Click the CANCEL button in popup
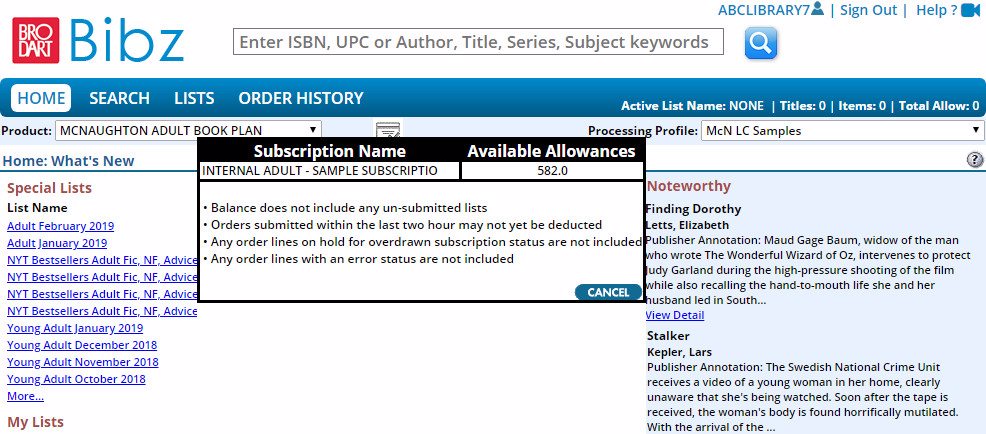The width and height of the screenshot is (986, 434). [608, 292]
